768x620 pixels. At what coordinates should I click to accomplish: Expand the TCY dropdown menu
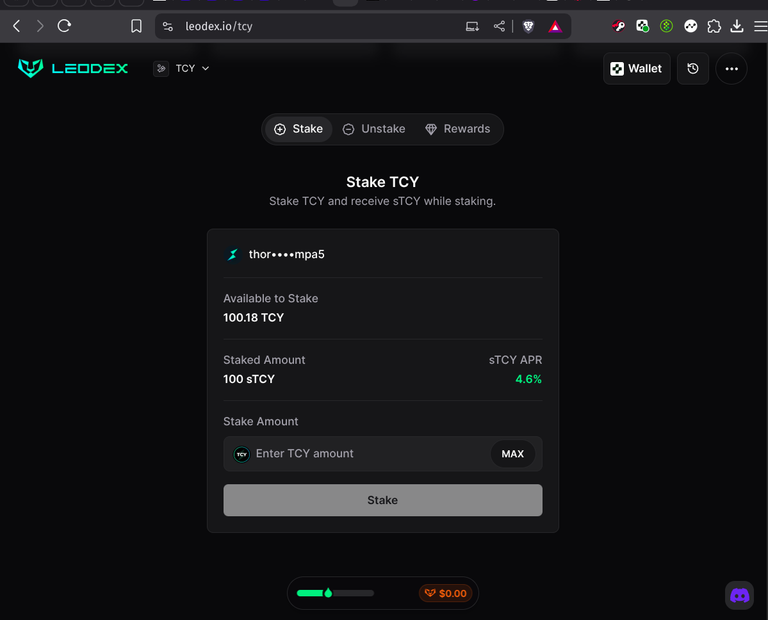tap(182, 69)
